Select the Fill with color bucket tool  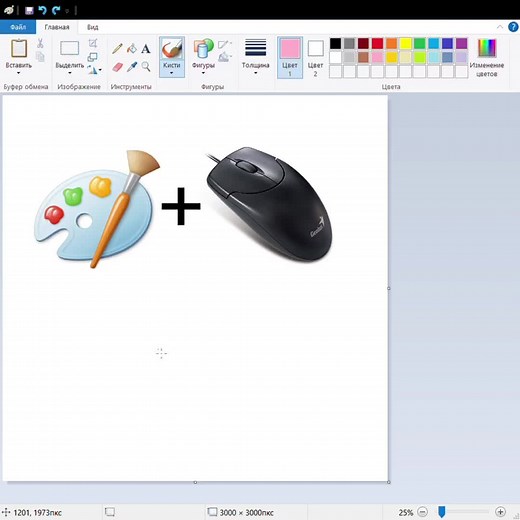pyautogui.click(x=132, y=49)
